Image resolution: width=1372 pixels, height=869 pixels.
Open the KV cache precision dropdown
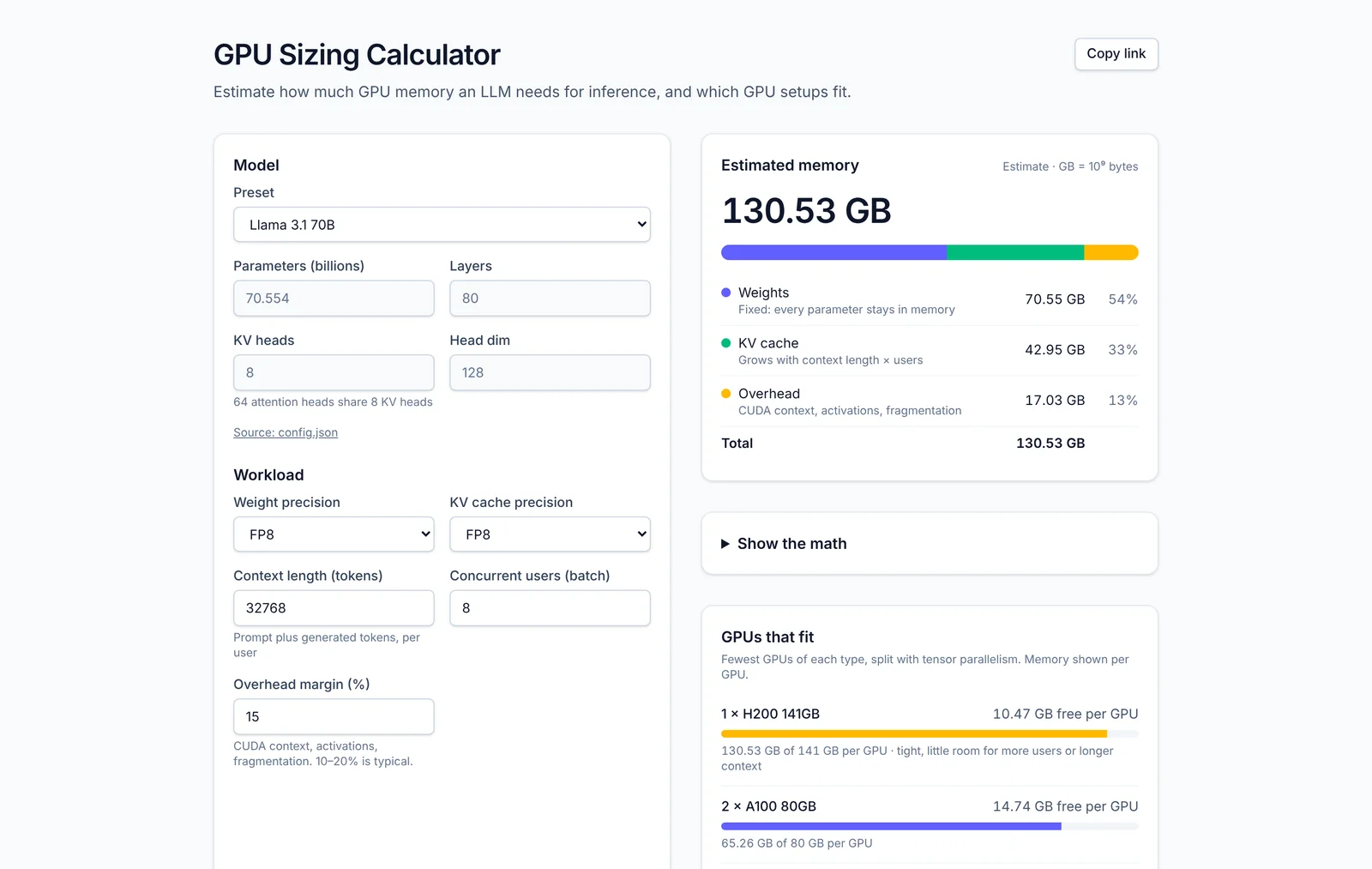point(550,534)
